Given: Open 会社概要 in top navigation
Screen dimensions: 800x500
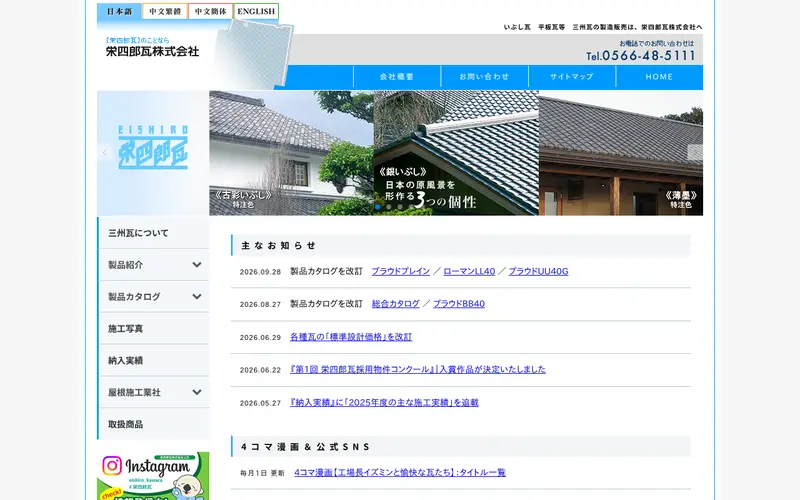Looking at the screenshot, I should (397, 77).
